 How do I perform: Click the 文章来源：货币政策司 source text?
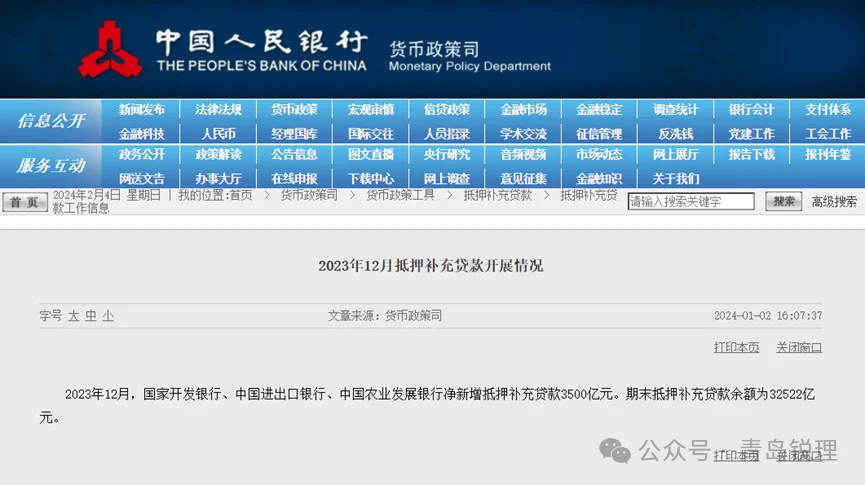(x=385, y=316)
